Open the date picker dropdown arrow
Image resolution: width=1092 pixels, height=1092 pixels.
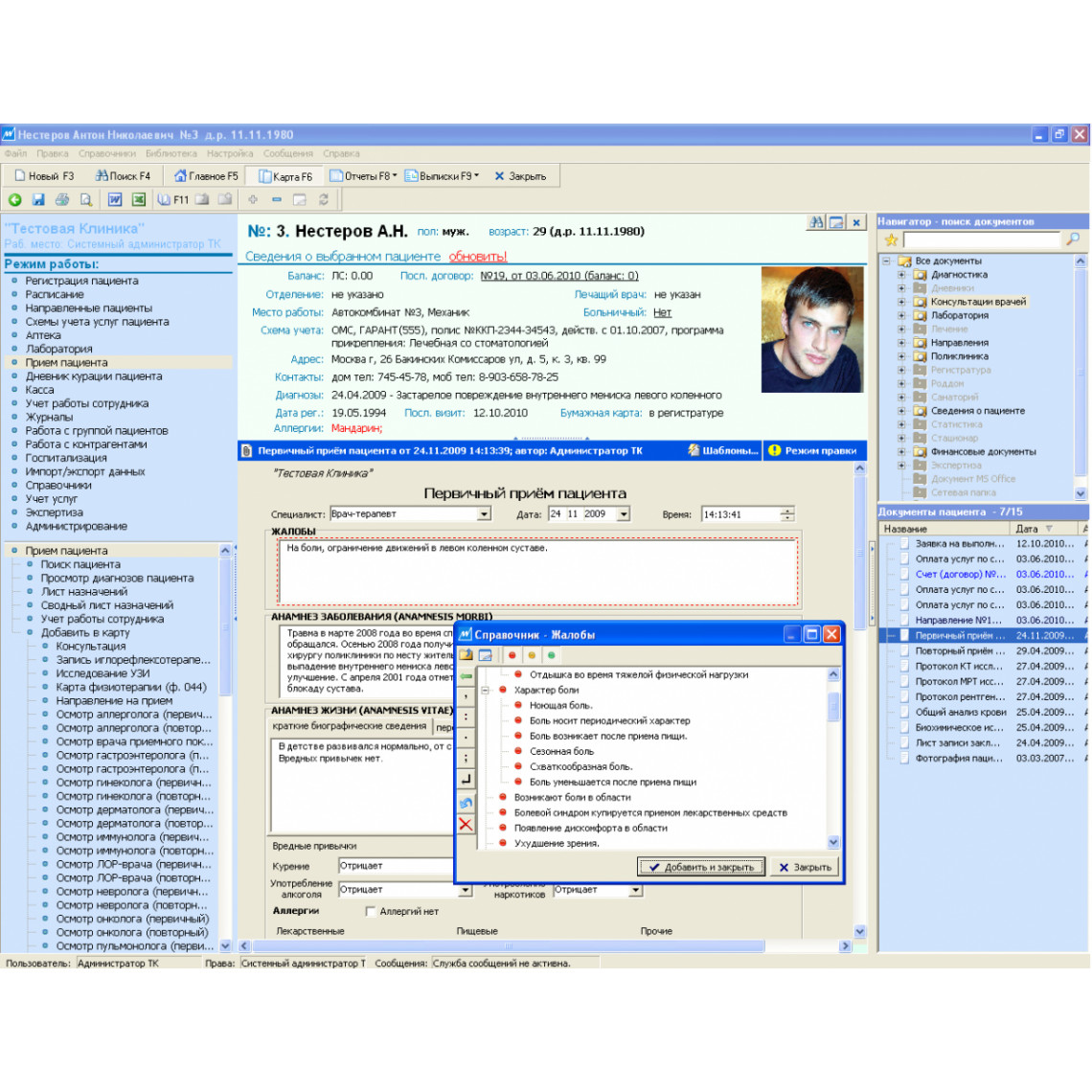point(624,514)
